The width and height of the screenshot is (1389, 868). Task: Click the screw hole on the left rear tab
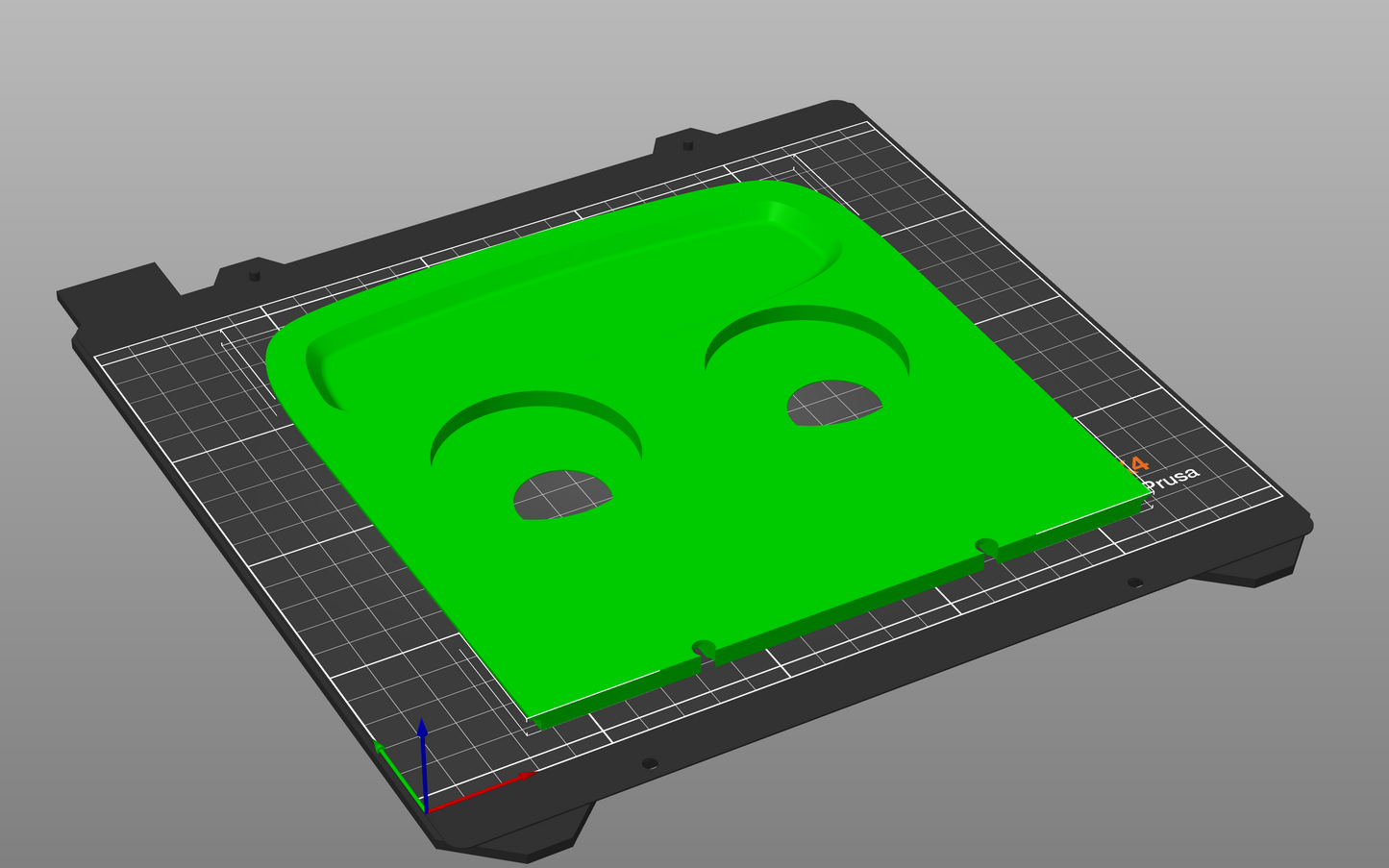254,276
